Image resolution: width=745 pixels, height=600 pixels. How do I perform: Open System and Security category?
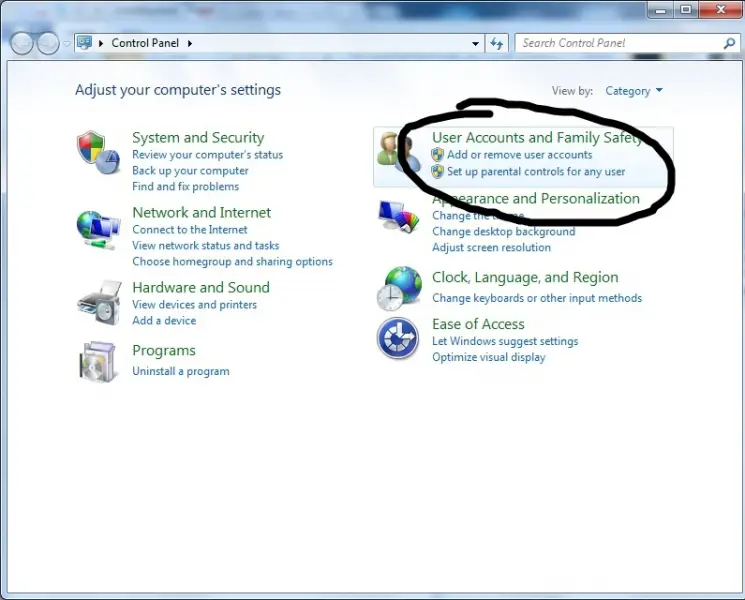tap(198, 137)
